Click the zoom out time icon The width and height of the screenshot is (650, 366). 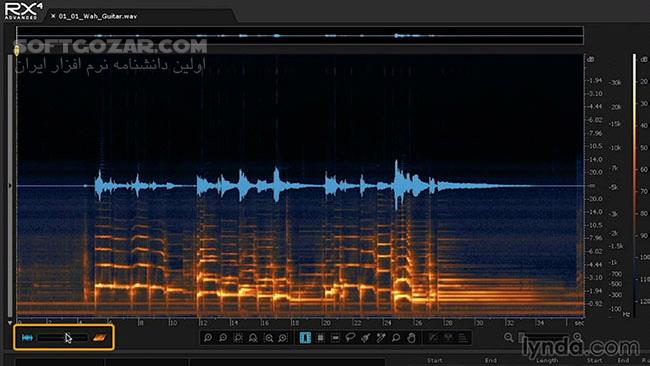coord(223,338)
